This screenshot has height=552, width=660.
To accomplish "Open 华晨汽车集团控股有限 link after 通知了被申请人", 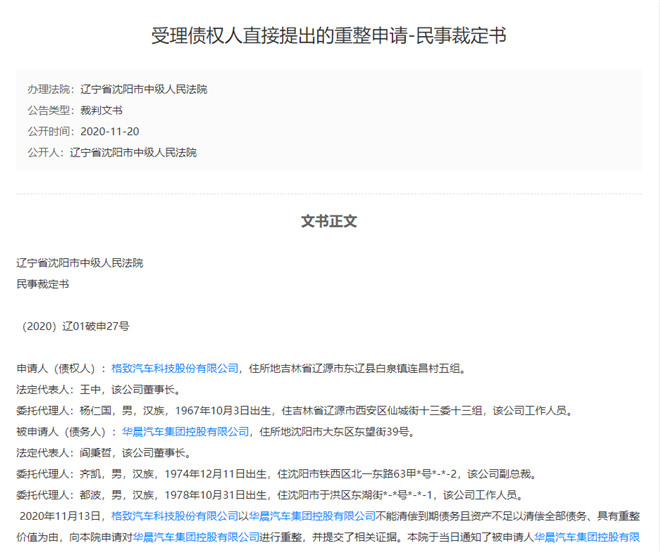I will coord(587,537).
